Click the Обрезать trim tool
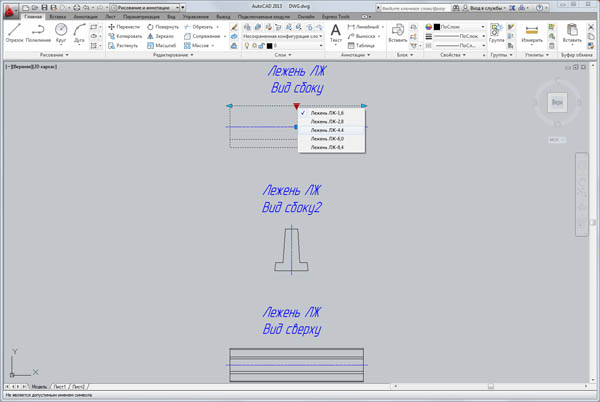The image size is (600, 402). (198, 27)
